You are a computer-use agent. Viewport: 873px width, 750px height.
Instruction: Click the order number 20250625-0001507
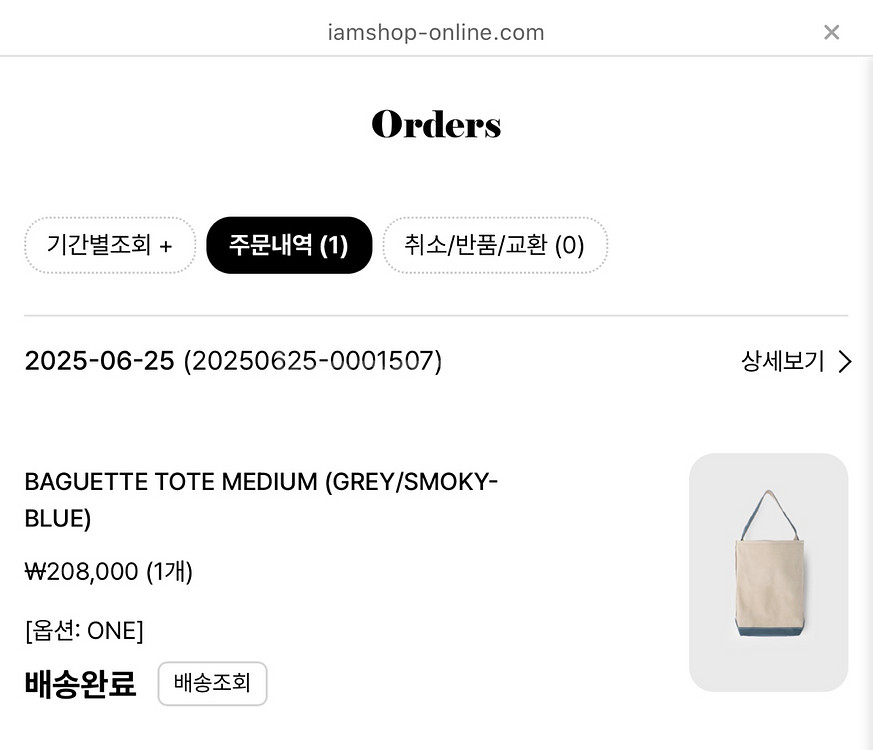(x=313, y=361)
